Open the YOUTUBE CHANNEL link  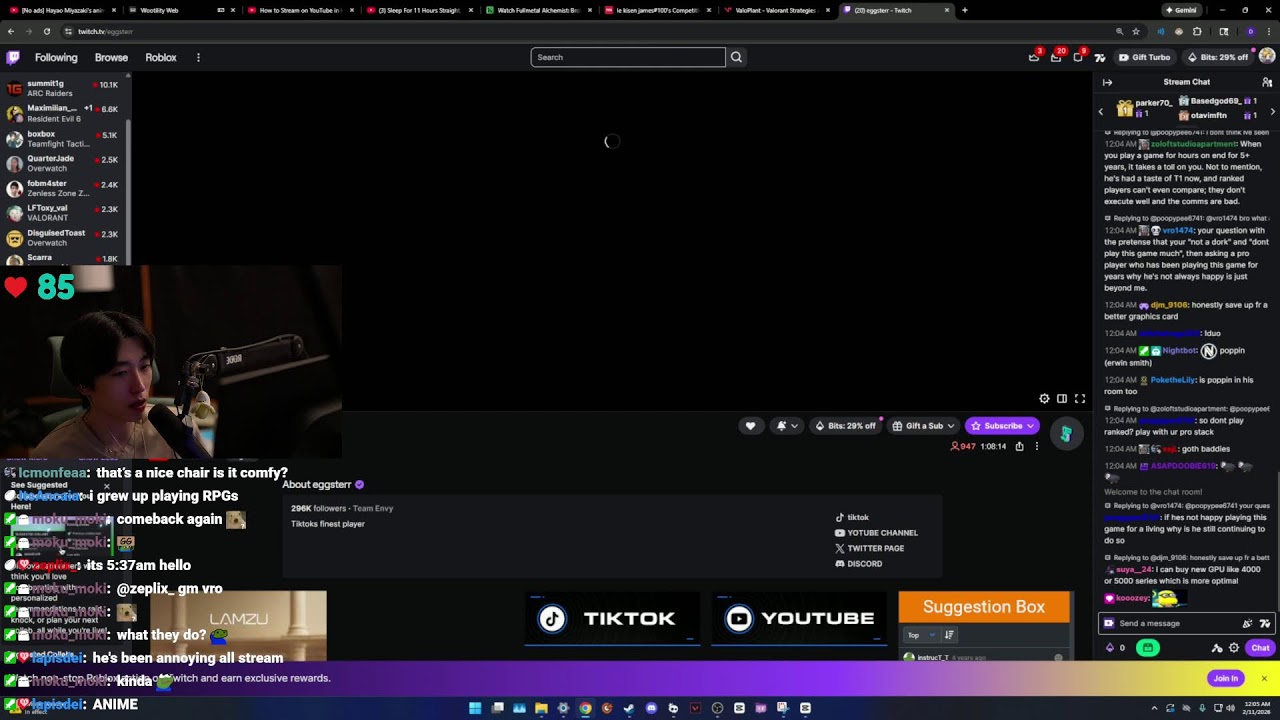click(x=876, y=533)
